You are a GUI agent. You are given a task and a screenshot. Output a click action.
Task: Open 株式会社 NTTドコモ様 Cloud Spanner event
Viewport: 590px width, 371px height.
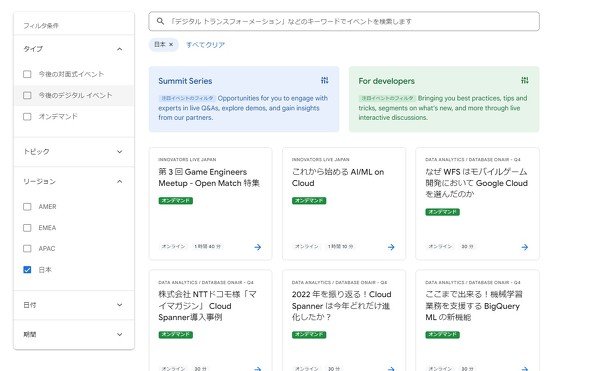(x=207, y=306)
